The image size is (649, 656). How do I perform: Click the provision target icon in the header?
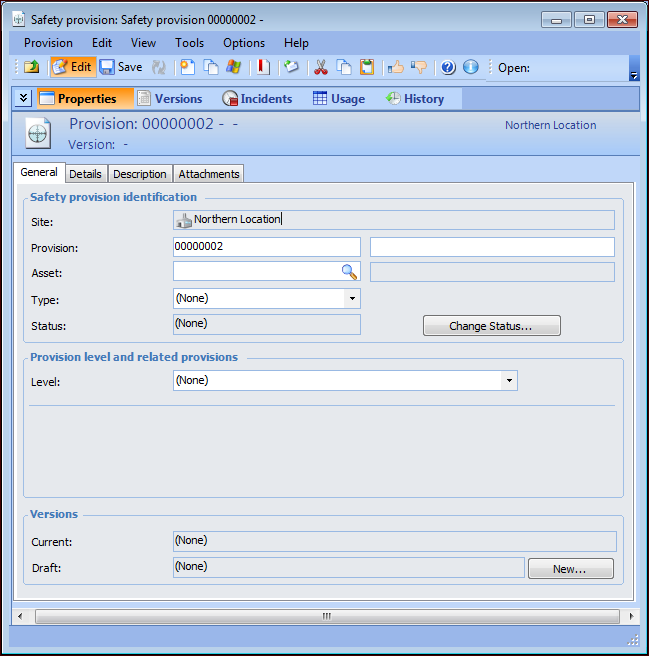(x=38, y=133)
